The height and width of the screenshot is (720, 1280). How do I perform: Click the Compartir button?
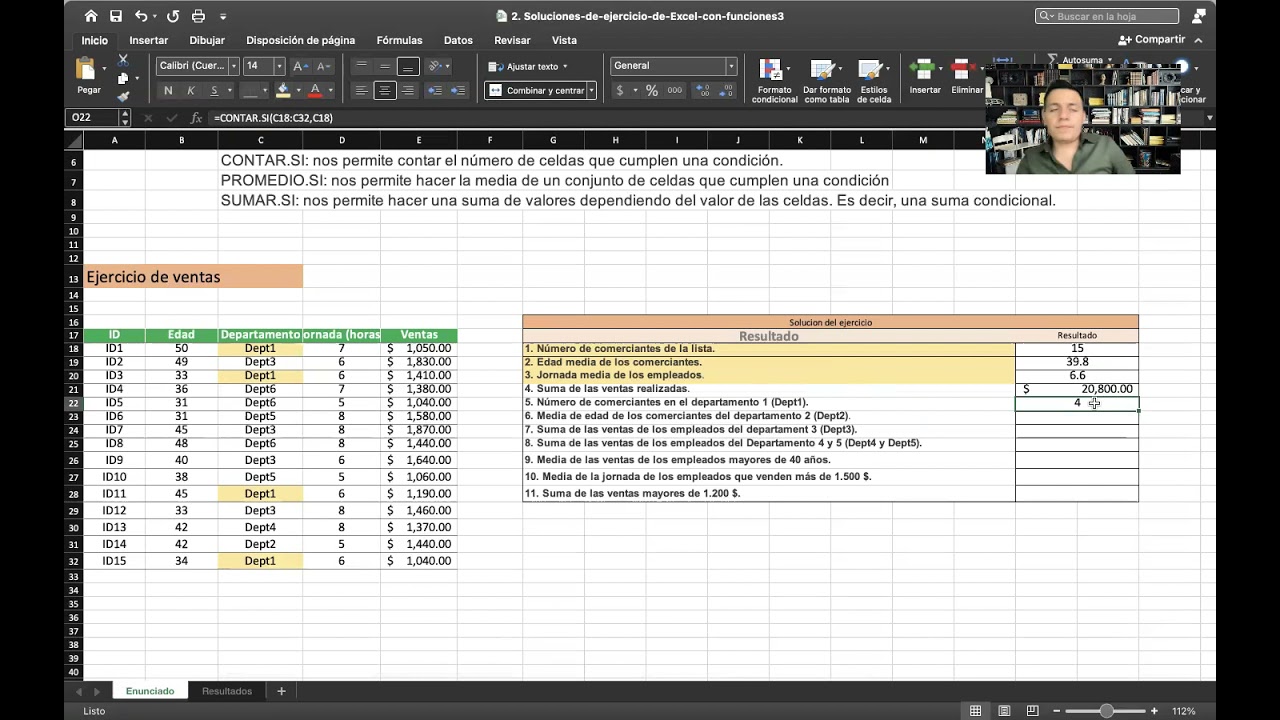[x=1152, y=40]
